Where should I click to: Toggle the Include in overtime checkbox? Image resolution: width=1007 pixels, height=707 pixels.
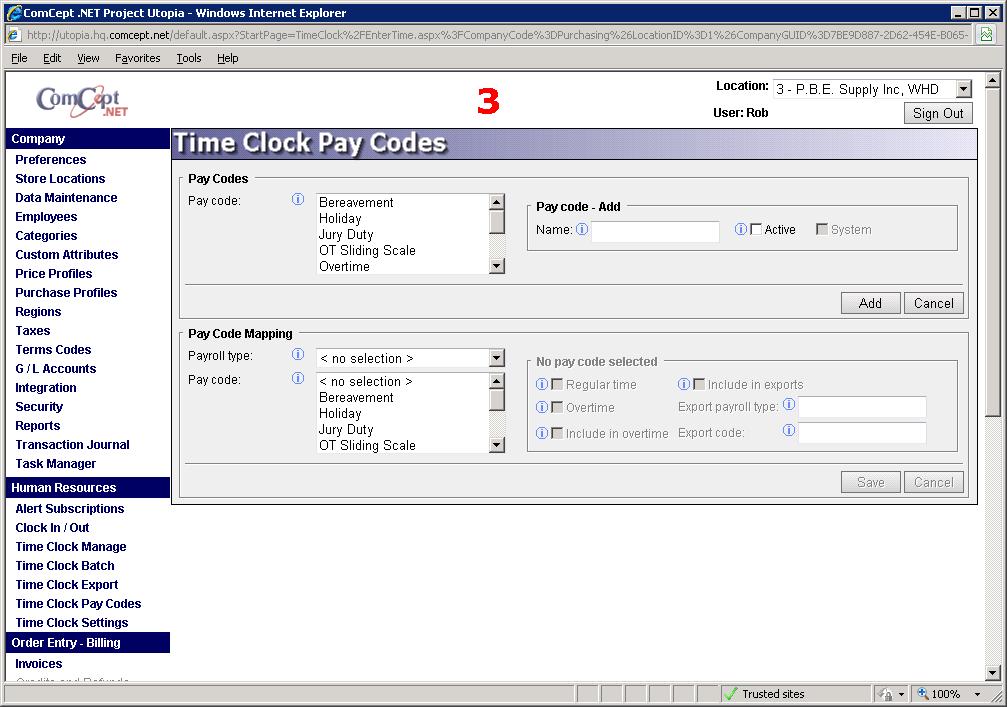click(557, 433)
